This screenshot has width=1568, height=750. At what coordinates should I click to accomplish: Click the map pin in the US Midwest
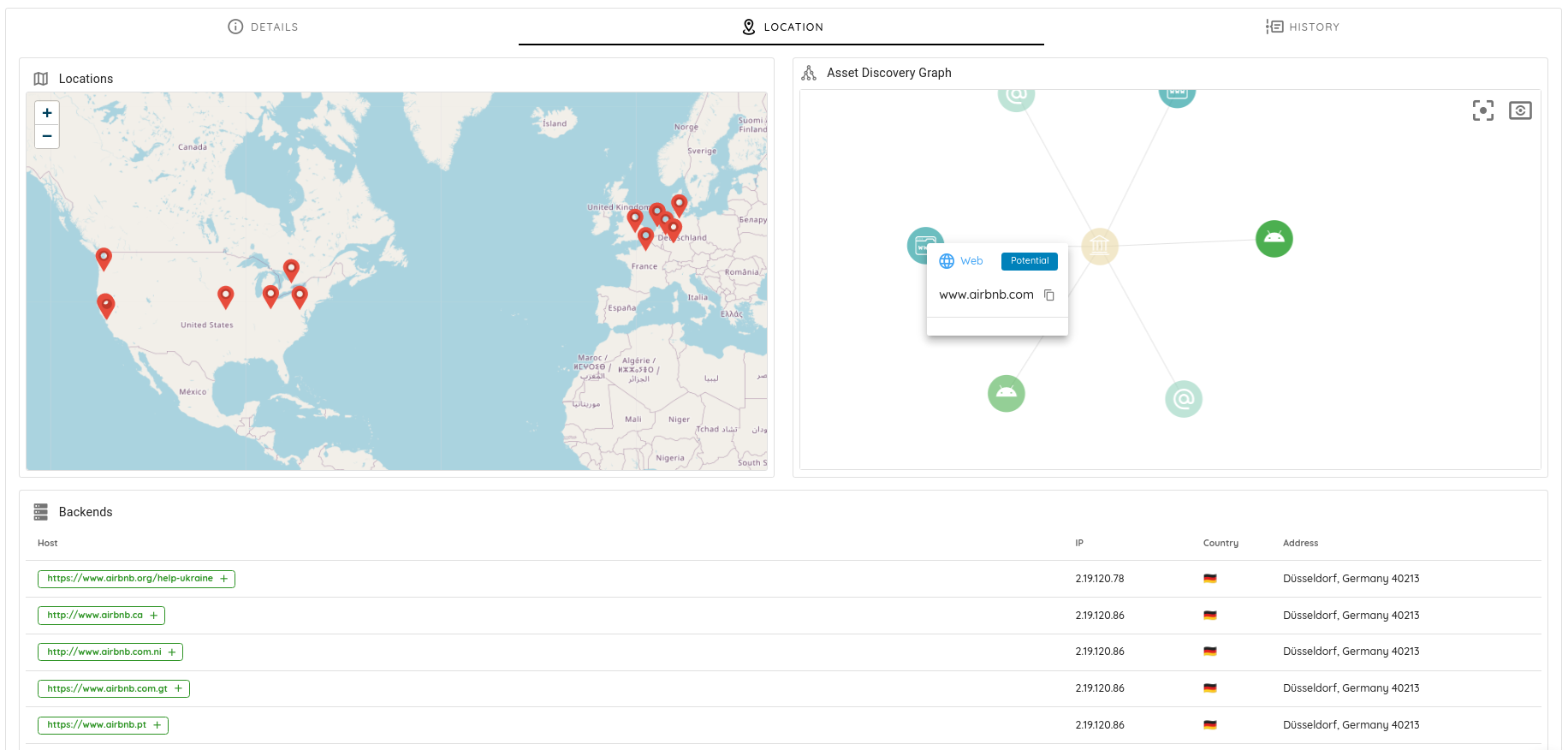[x=270, y=297]
